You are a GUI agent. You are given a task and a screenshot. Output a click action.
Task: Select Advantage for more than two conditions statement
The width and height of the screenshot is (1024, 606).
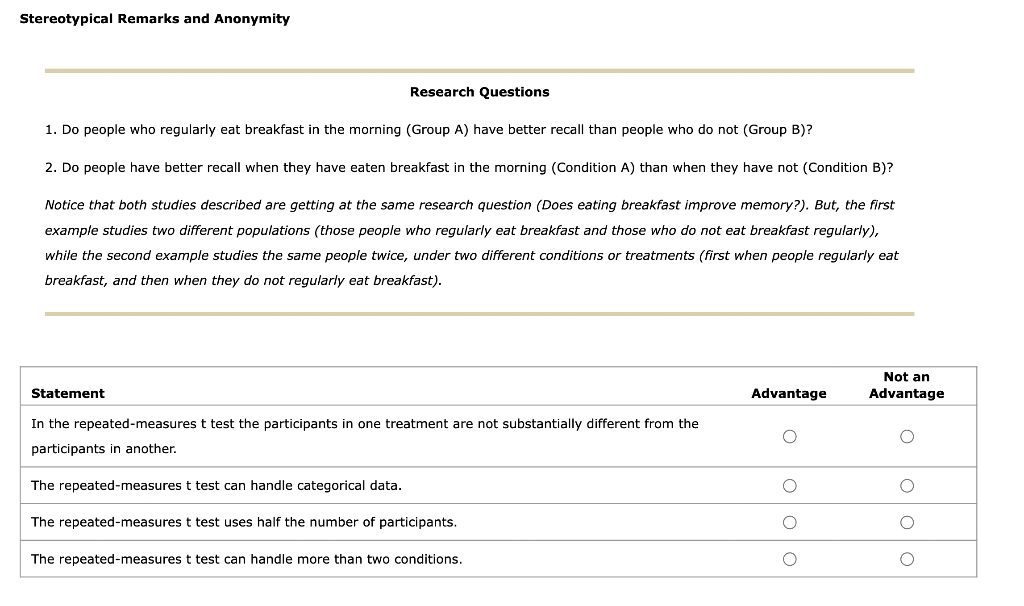(x=789, y=558)
